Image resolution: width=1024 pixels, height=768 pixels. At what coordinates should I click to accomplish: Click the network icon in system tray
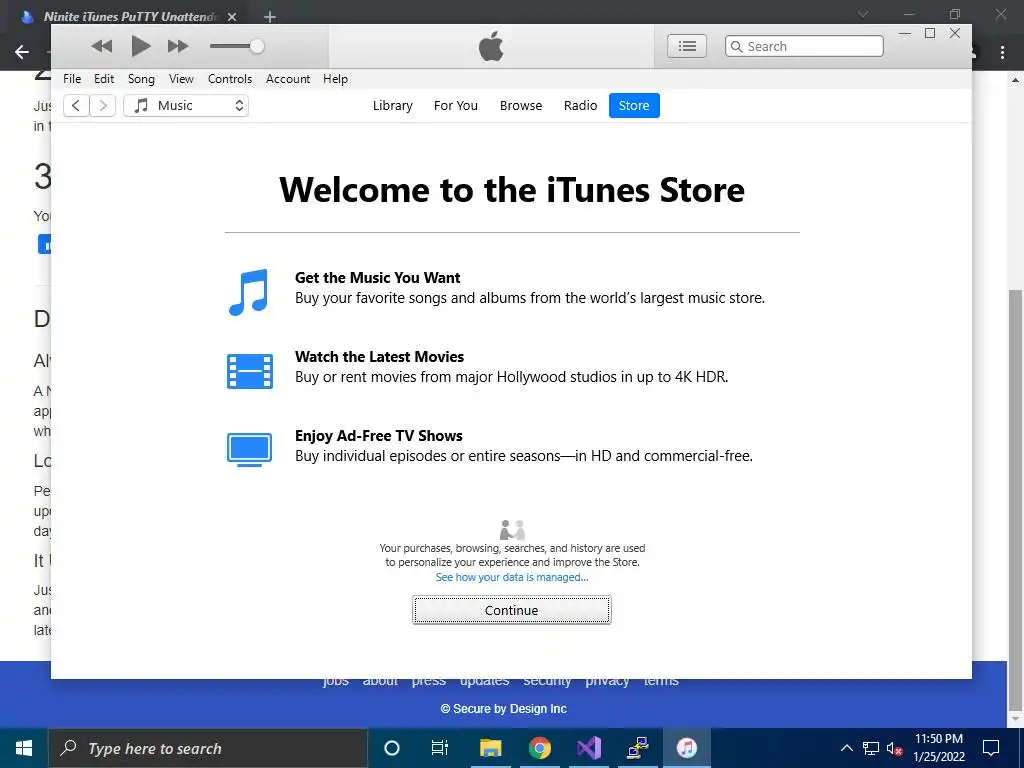point(871,748)
